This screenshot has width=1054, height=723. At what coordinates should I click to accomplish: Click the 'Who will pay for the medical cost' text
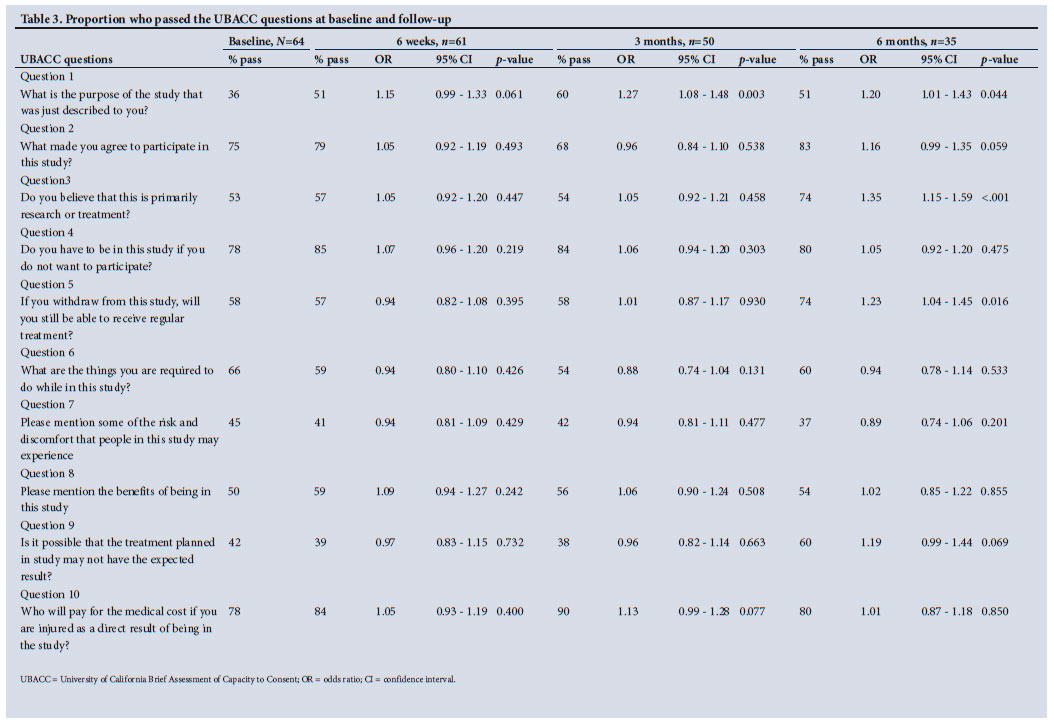[115, 611]
